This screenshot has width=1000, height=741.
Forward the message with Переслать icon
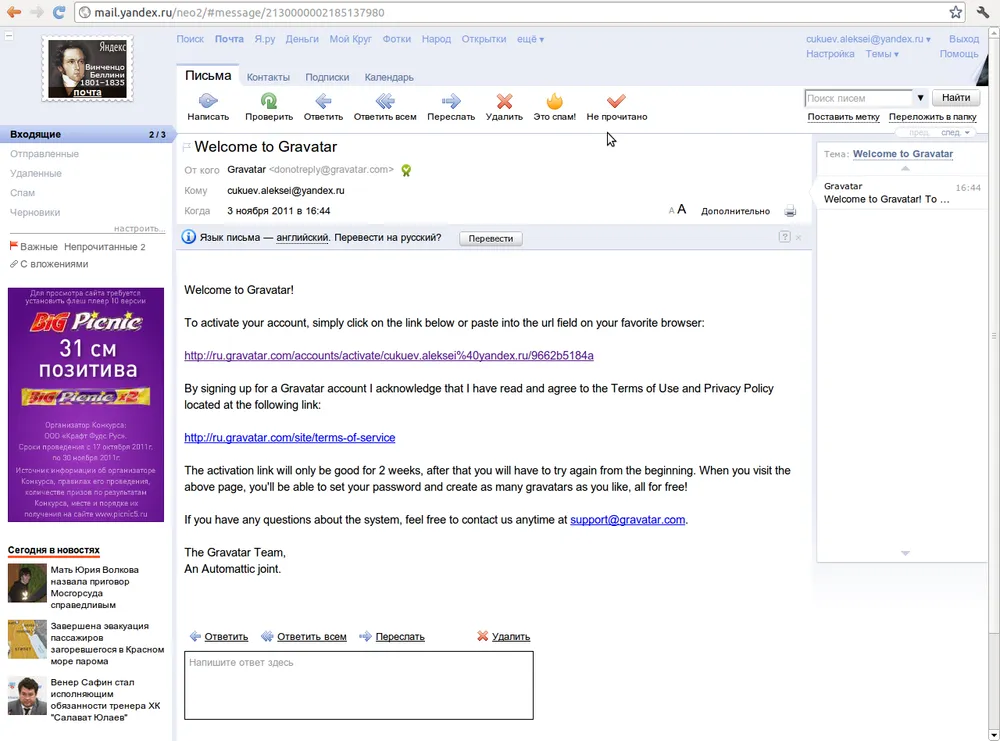click(x=451, y=101)
